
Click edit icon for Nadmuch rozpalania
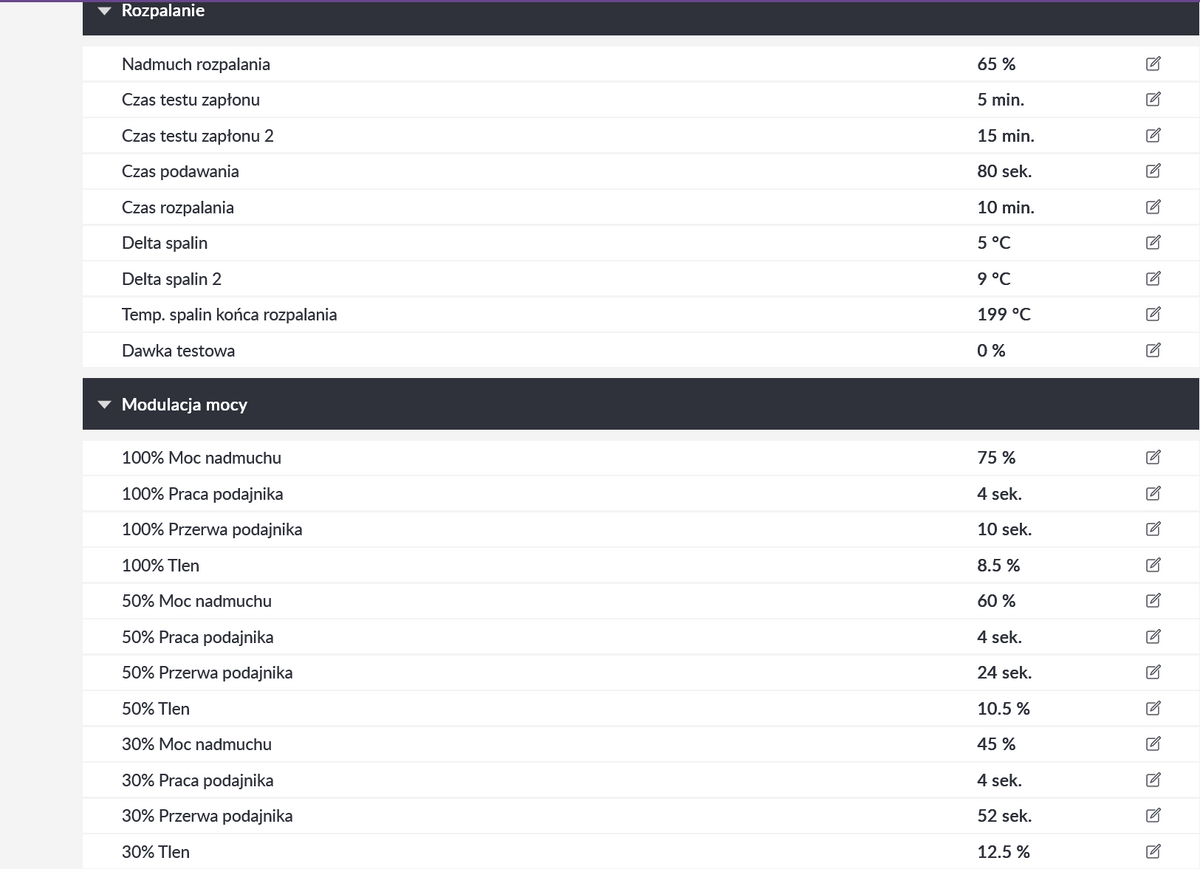tap(1153, 64)
